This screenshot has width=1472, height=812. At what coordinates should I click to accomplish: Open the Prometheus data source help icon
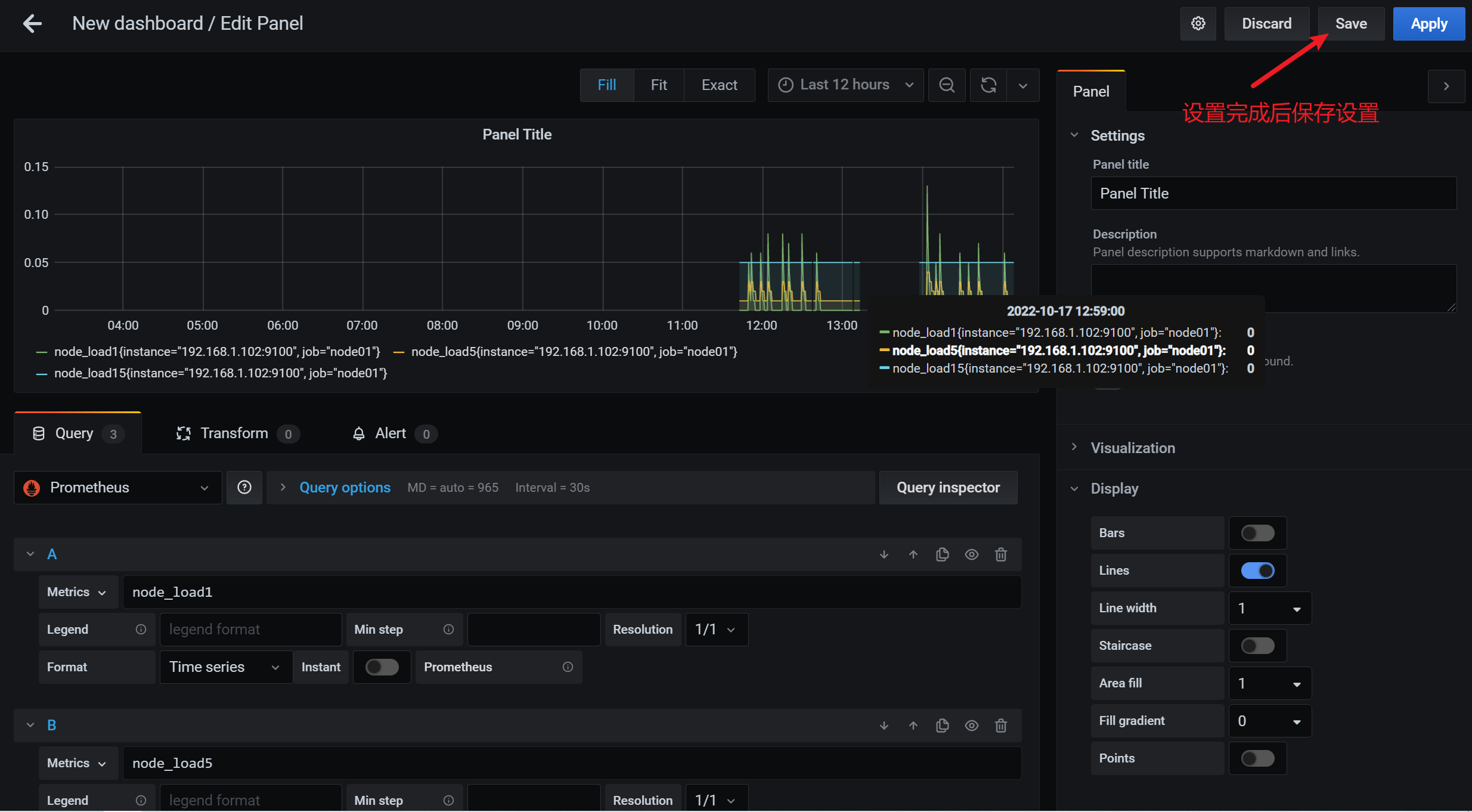[x=244, y=488]
